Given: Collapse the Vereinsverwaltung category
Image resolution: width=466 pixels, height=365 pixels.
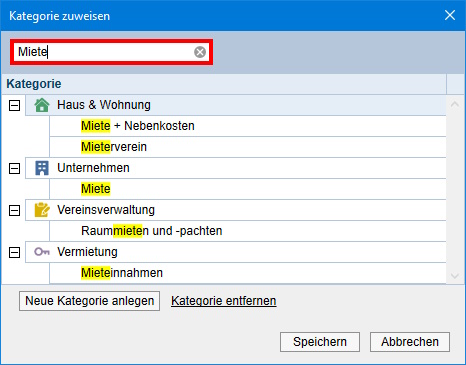Looking at the screenshot, I should tap(14, 210).
